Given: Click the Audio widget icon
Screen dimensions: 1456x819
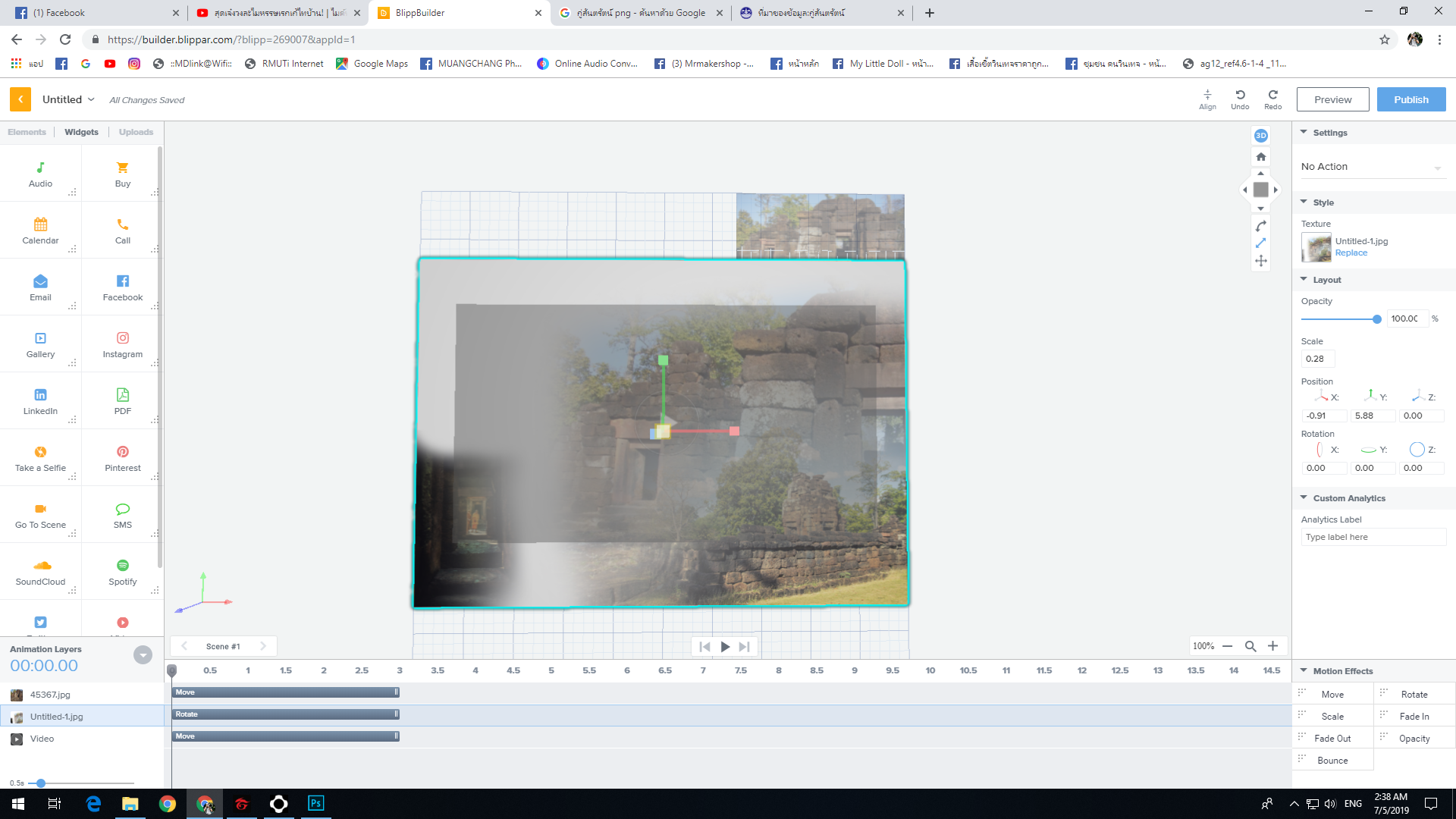Looking at the screenshot, I should tap(40, 168).
